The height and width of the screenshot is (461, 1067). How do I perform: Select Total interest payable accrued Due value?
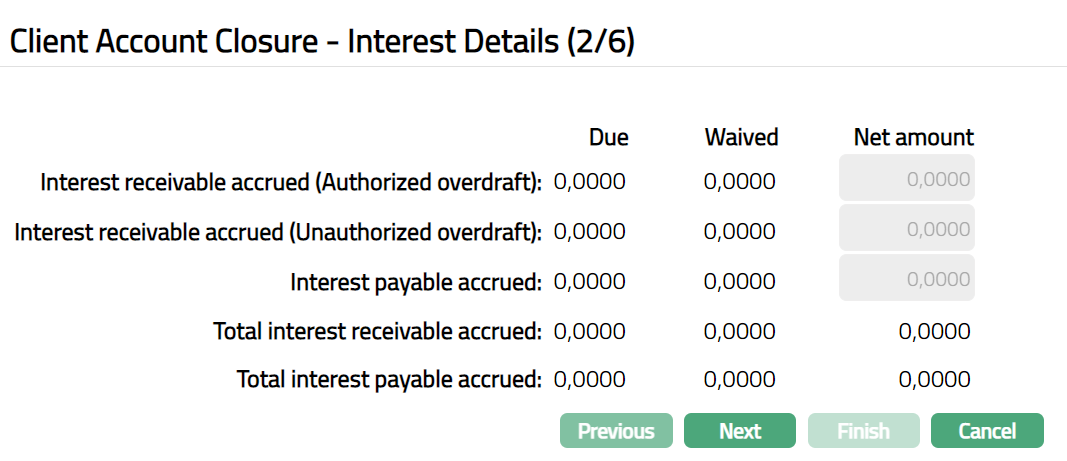(589, 380)
